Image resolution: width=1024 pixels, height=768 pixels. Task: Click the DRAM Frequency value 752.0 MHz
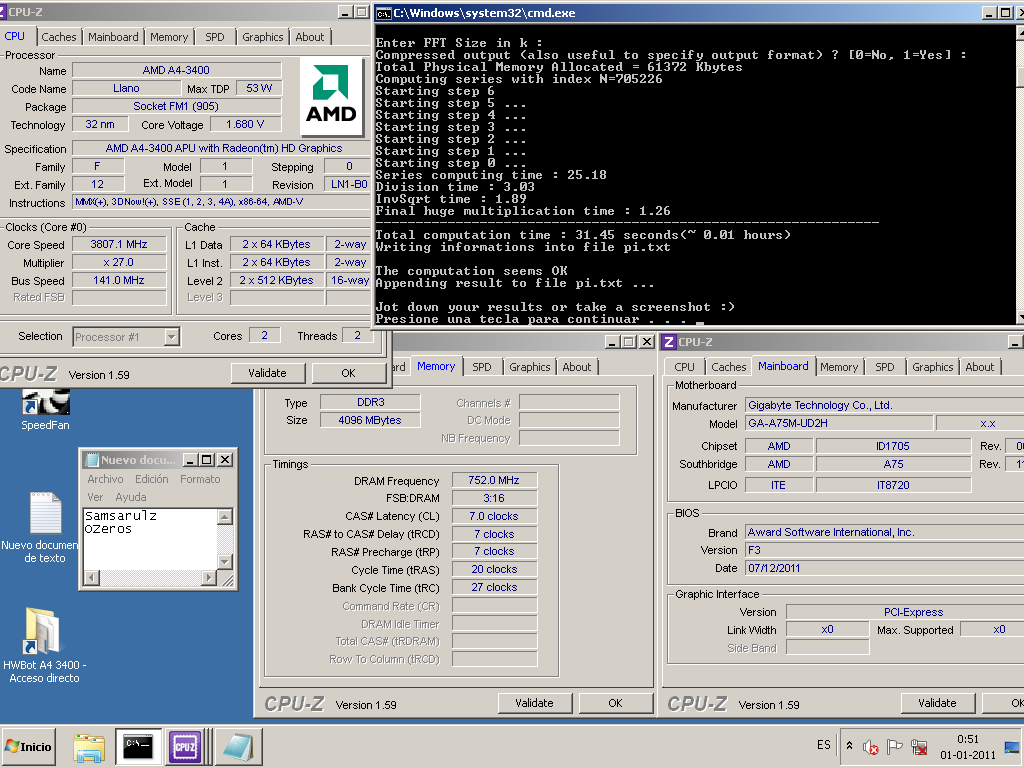[x=494, y=480]
